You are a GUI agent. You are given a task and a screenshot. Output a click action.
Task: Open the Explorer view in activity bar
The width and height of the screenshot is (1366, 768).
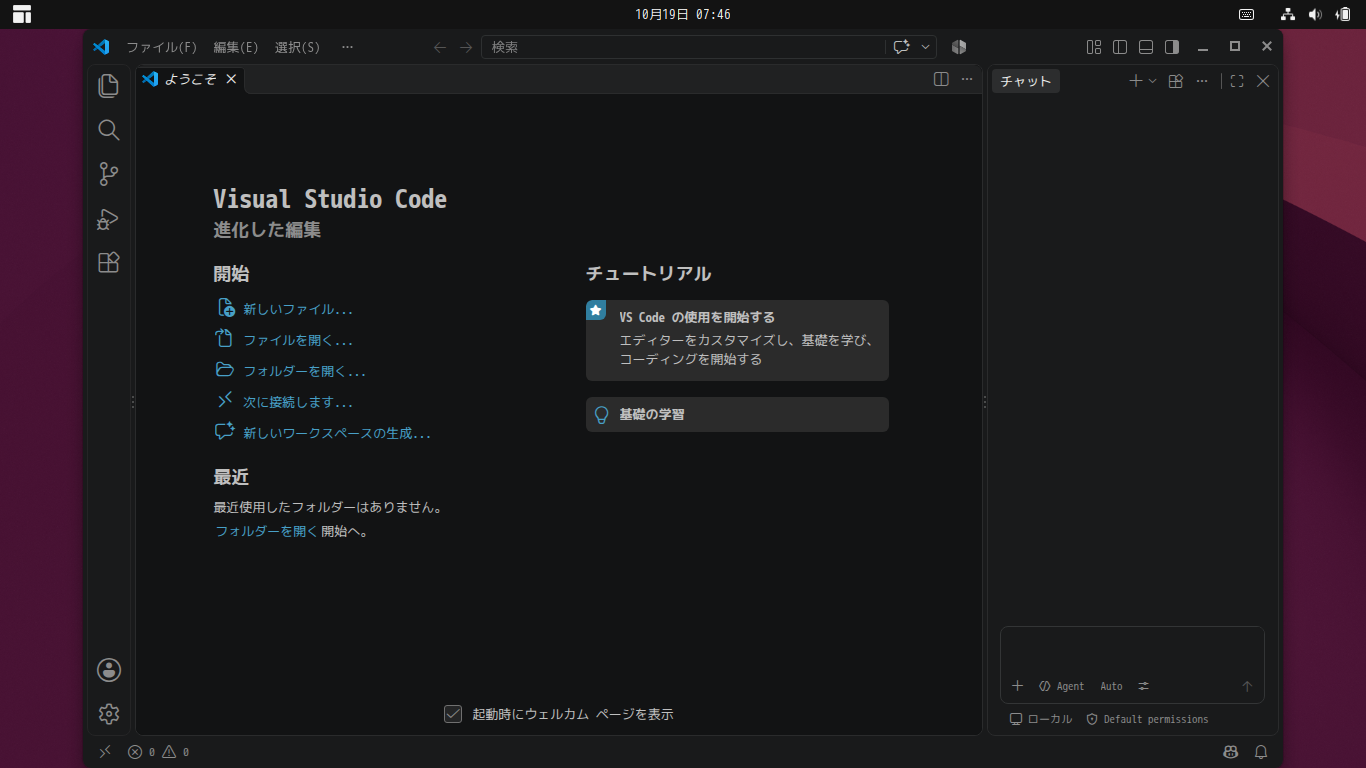109,85
